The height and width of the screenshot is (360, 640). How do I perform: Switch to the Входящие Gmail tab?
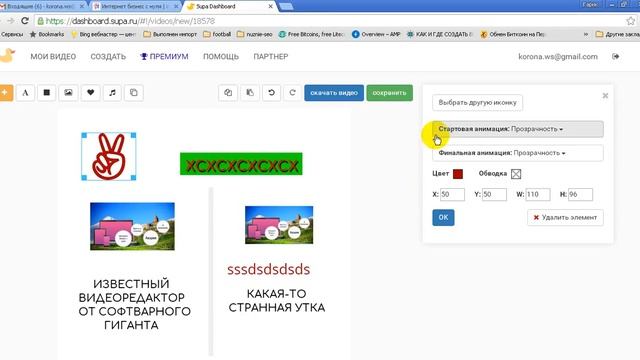pyautogui.click(x=41, y=7)
